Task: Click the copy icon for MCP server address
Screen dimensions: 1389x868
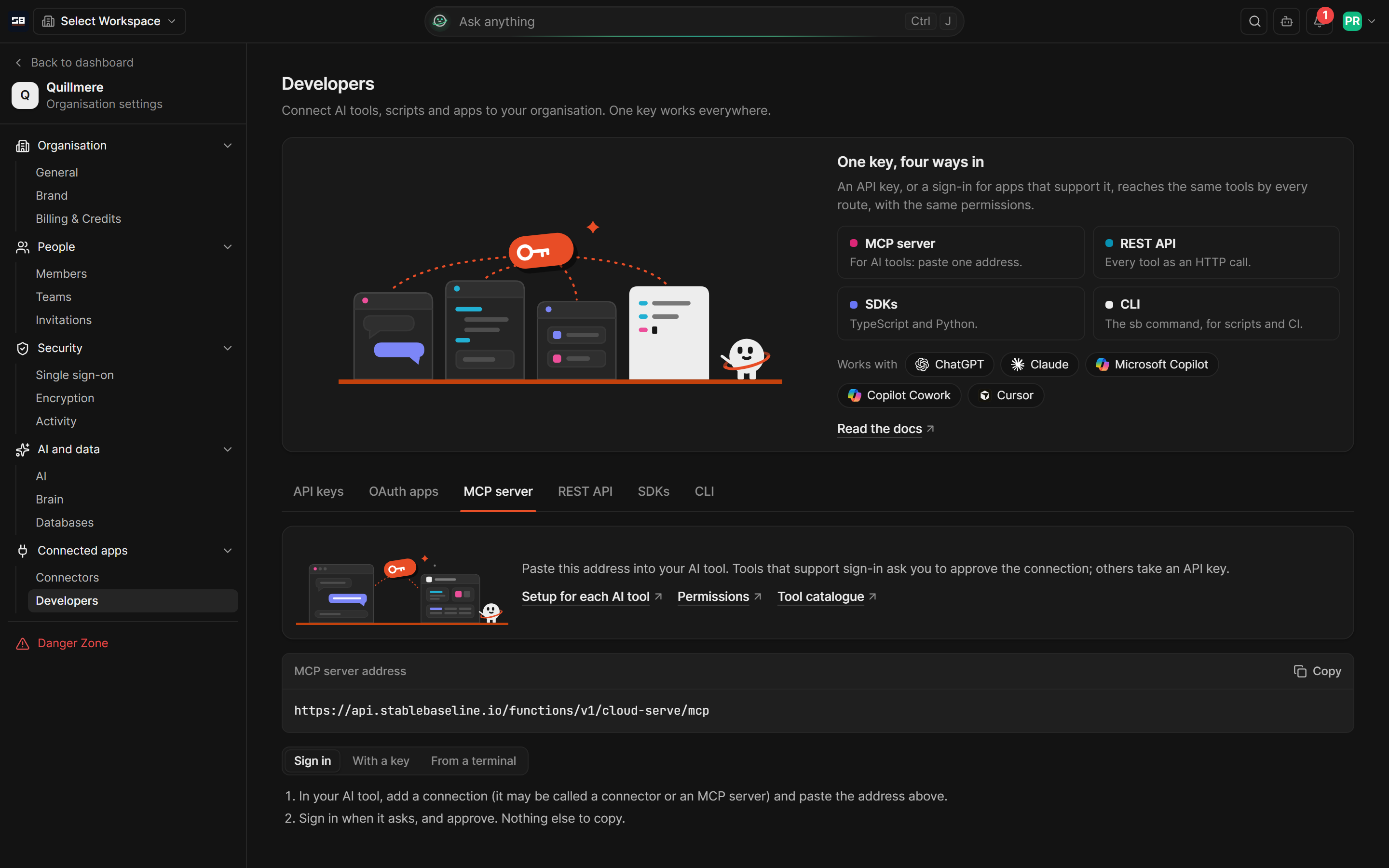Action: (x=1300, y=671)
